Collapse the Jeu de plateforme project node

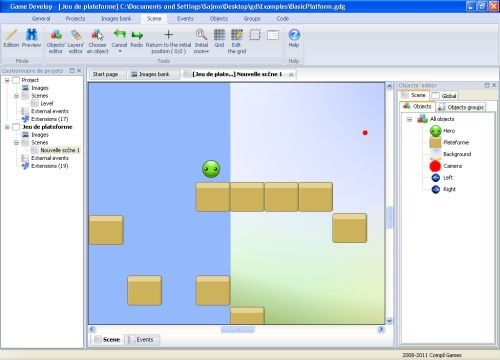point(7,127)
